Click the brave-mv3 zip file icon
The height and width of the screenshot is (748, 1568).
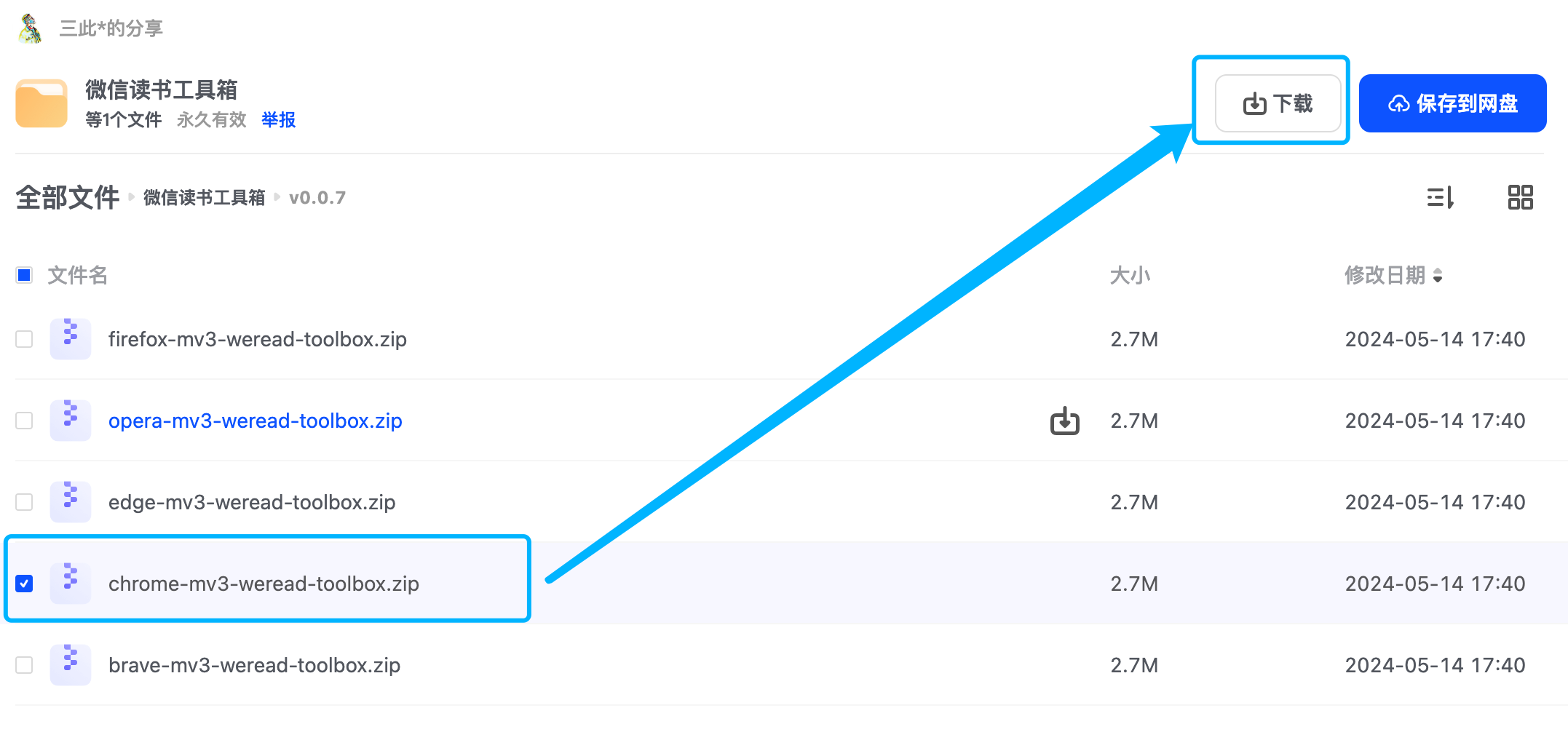(x=71, y=665)
